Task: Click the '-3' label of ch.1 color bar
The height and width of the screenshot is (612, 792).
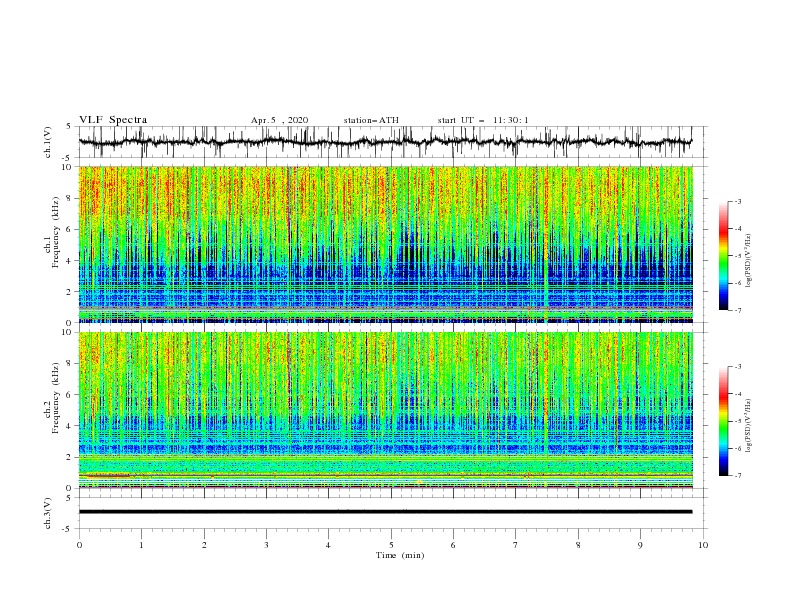Action: [738, 201]
